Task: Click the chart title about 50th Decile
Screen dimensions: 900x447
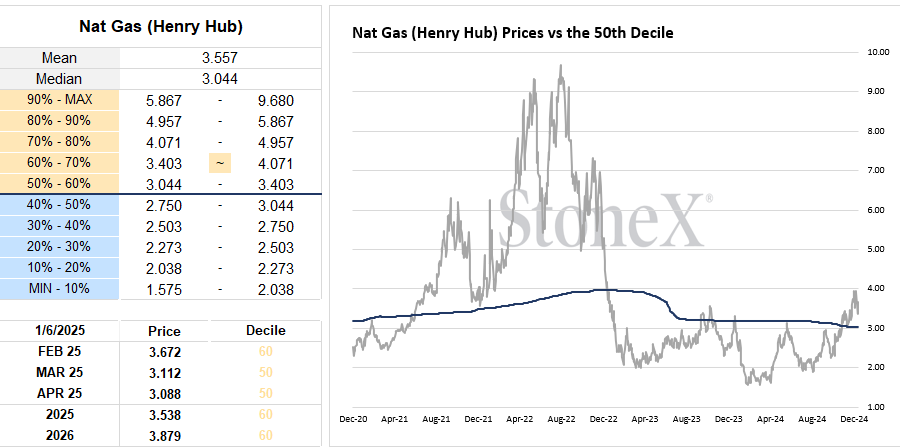Action: point(513,33)
